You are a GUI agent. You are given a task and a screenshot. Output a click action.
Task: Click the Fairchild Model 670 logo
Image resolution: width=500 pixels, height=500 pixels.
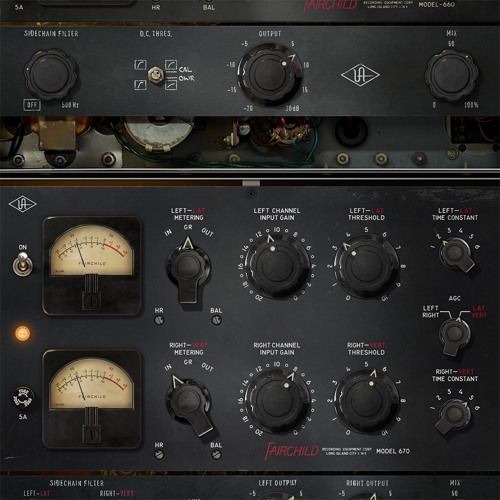337,451
